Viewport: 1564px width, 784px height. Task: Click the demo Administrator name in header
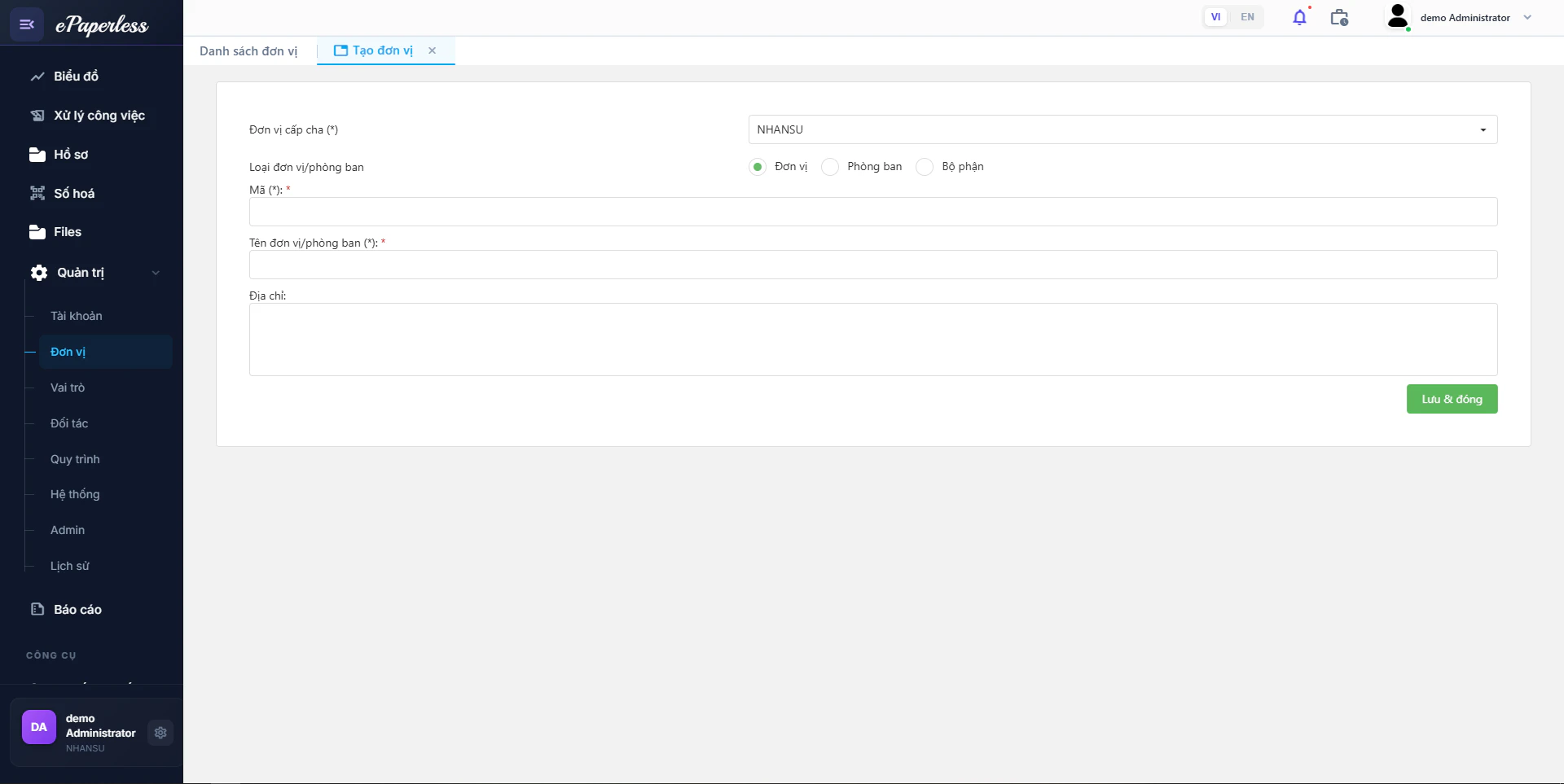[x=1465, y=17]
